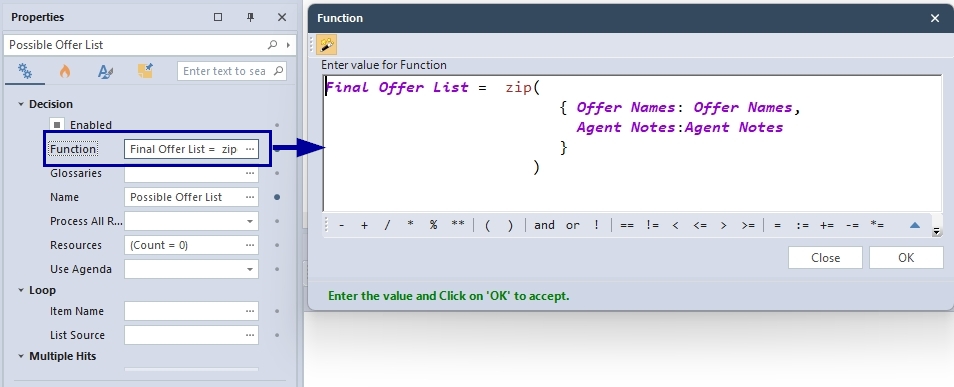Insert the multiply operator

410,225
